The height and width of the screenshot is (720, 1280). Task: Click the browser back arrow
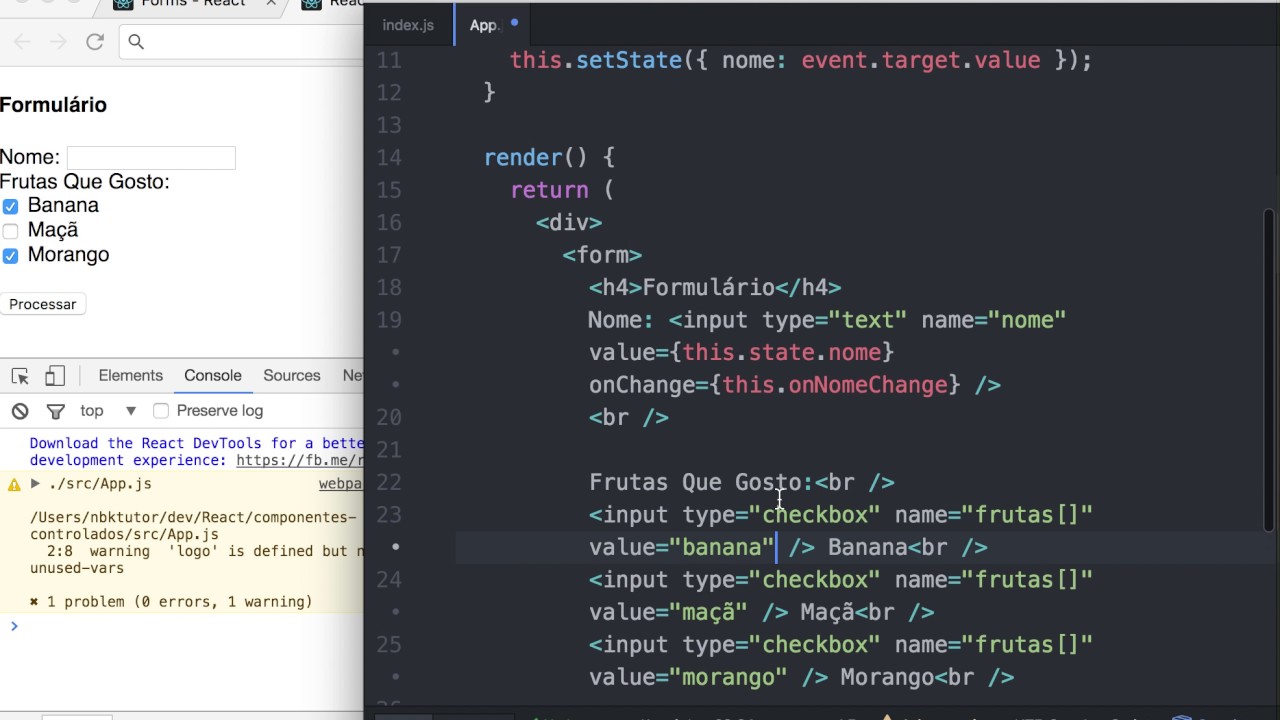click(22, 41)
